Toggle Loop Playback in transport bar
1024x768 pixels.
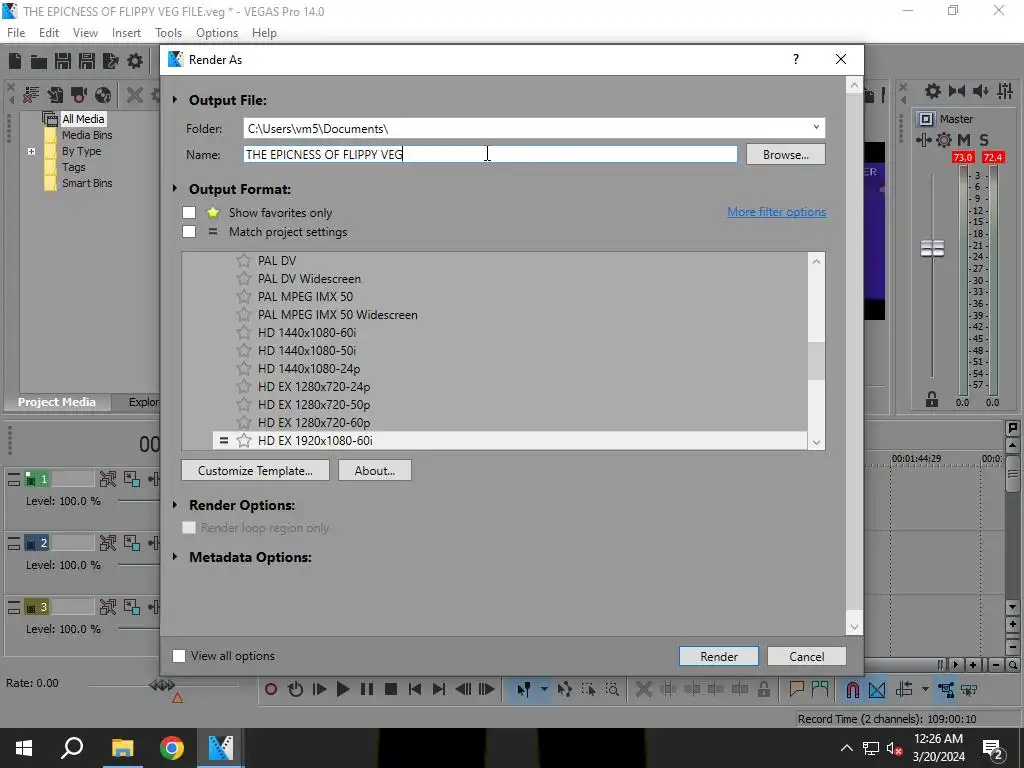click(x=295, y=689)
